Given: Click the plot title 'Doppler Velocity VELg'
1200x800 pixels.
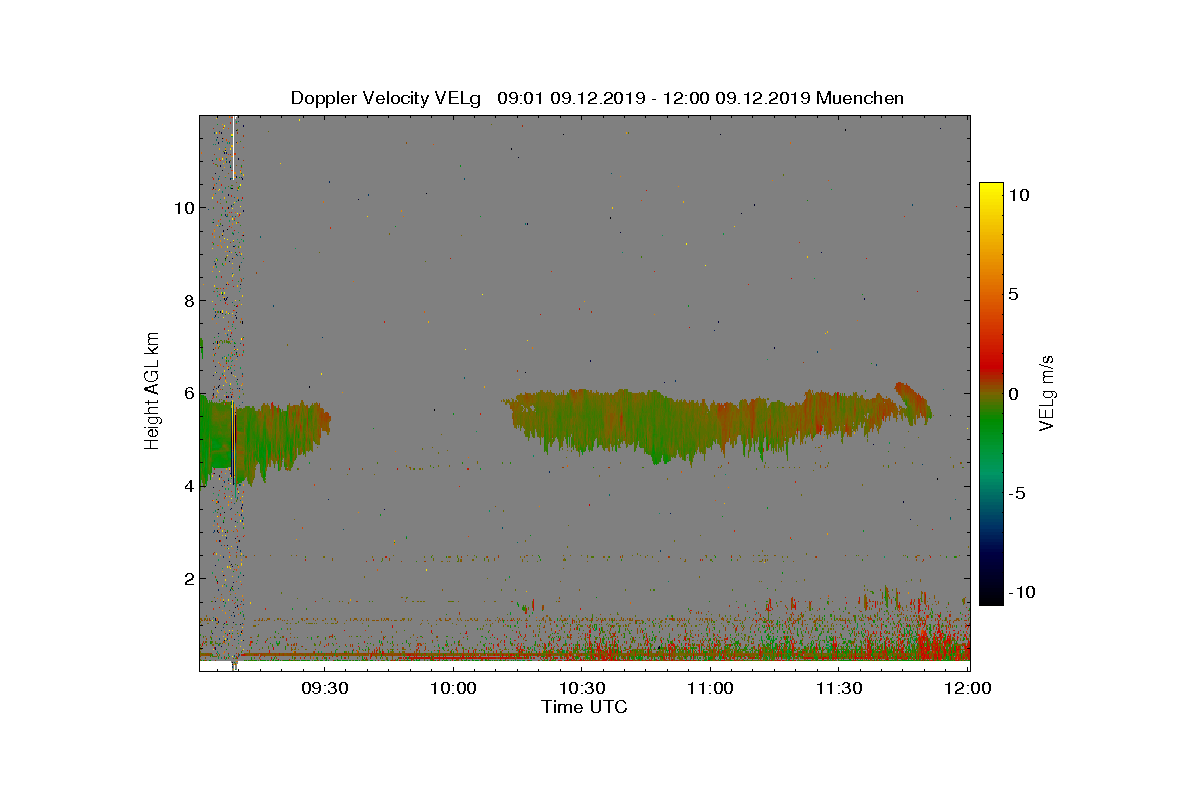Looking at the screenshot, I should (386, 98).
